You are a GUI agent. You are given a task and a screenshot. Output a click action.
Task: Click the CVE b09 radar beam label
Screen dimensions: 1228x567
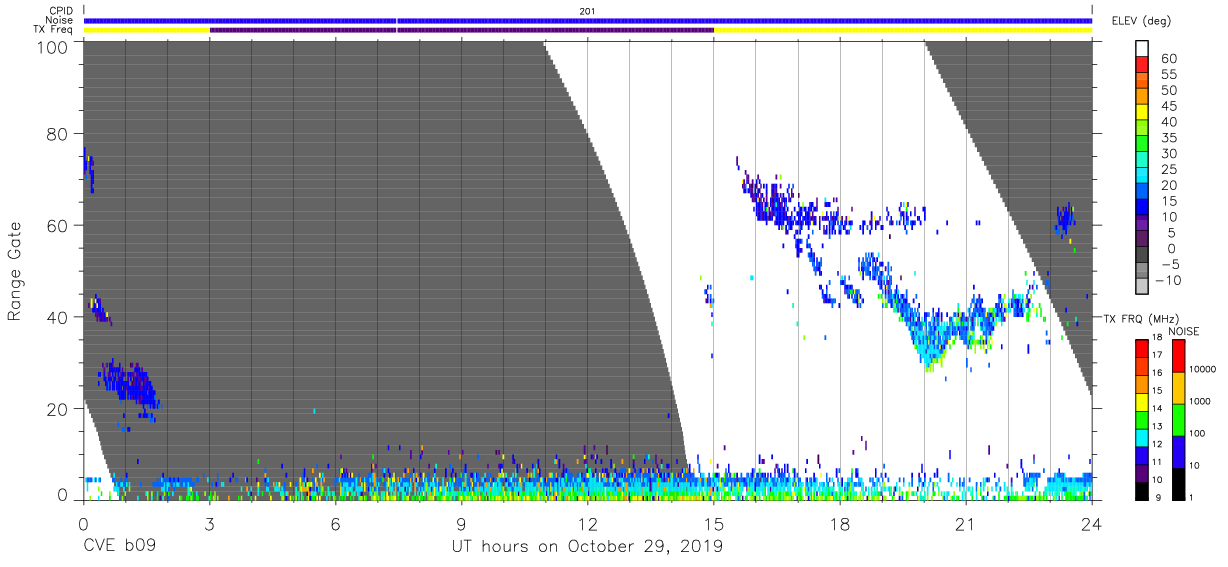coord(118,547)
